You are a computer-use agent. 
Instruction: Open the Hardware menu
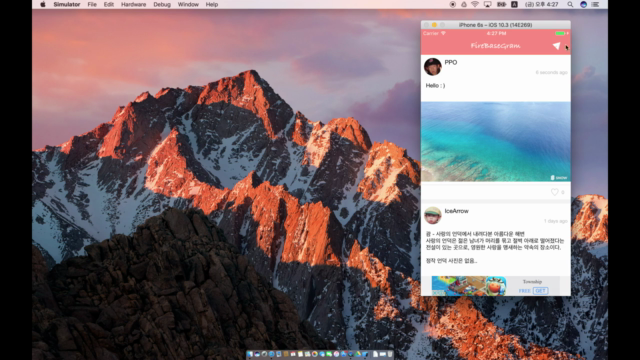pos(133,4)
